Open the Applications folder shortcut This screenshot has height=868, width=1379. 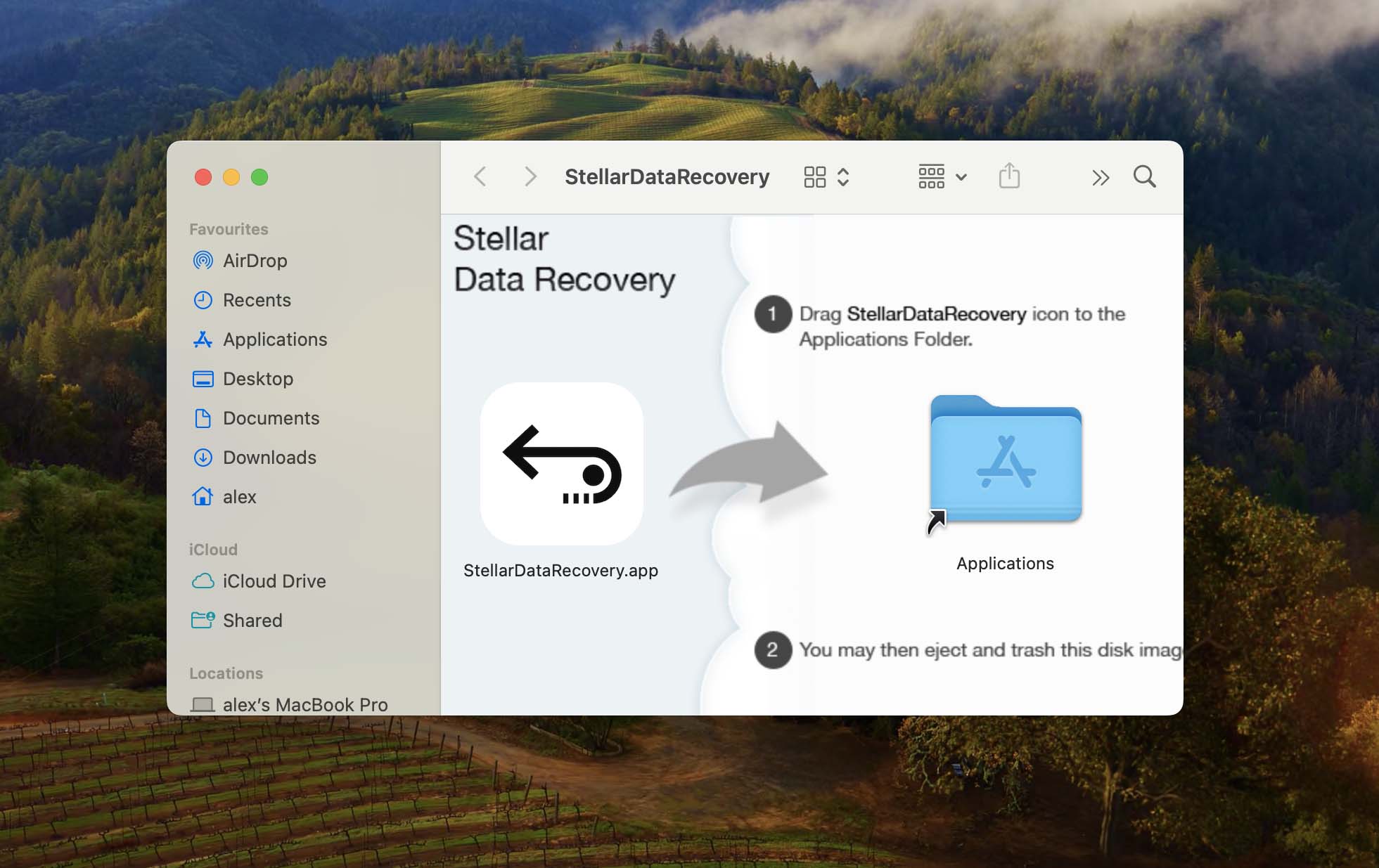1006,460
